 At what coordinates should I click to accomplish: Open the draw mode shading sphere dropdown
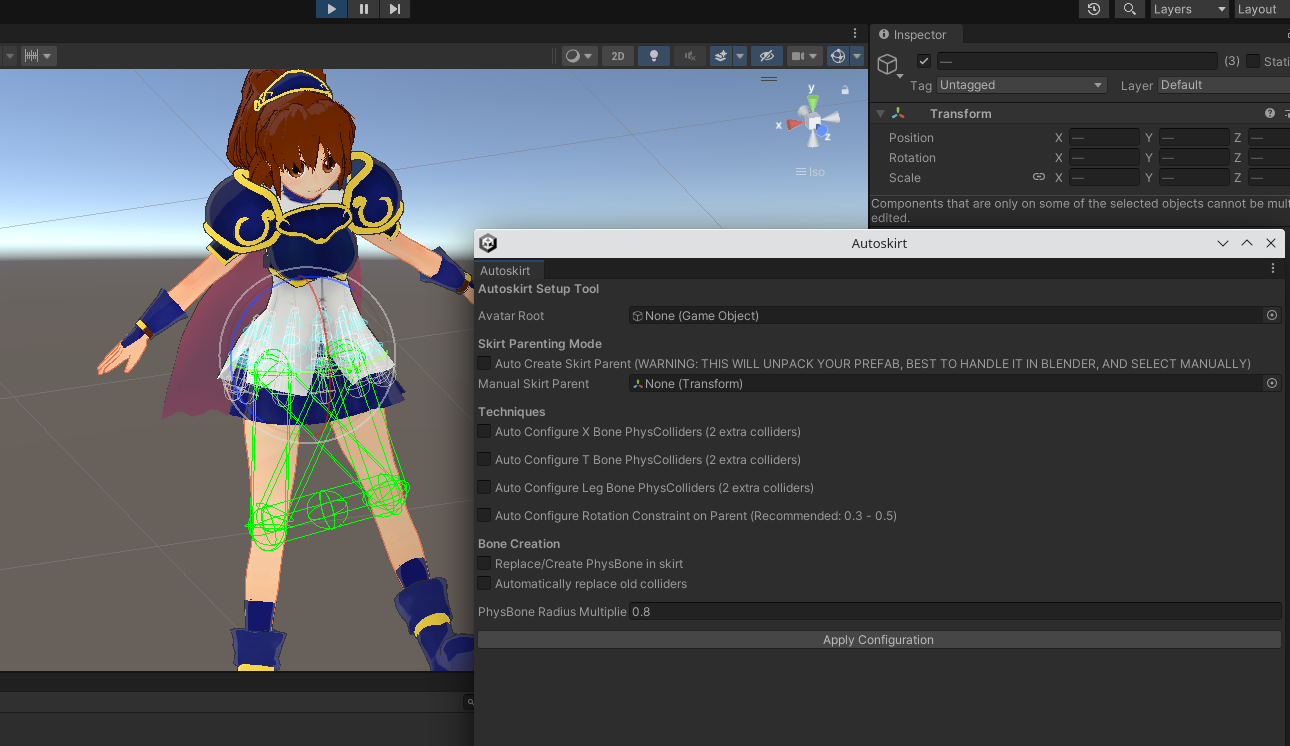pyautogui.click(x=579, y=56)
